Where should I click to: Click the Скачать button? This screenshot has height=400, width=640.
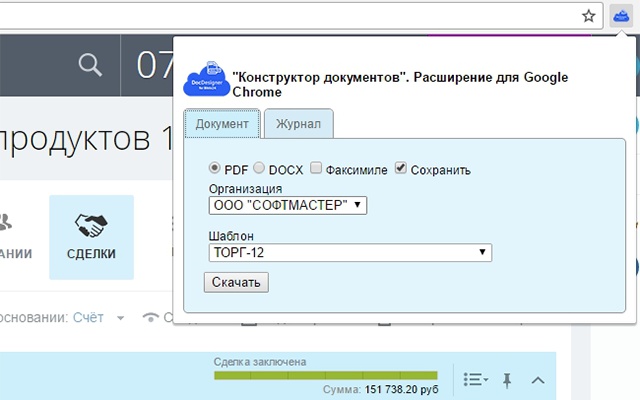(236, 282)
